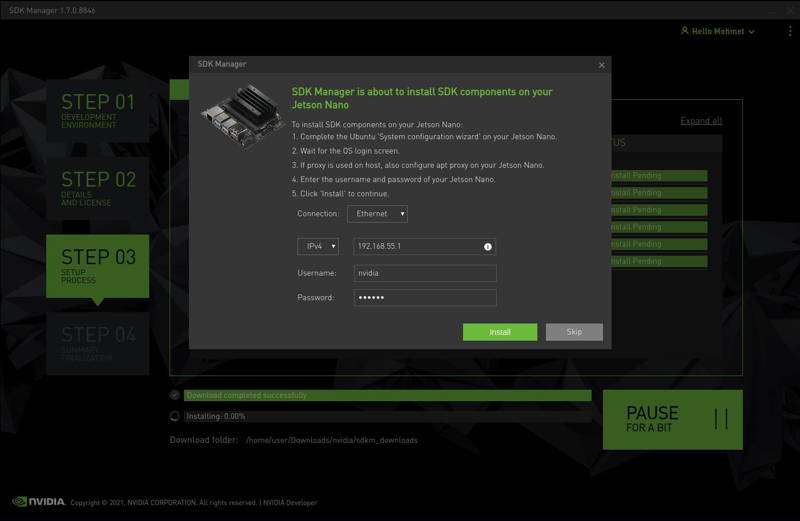The image size is (800, 521).
Task: Click the SDK Manager dialog title text
Action: [222, 64]
